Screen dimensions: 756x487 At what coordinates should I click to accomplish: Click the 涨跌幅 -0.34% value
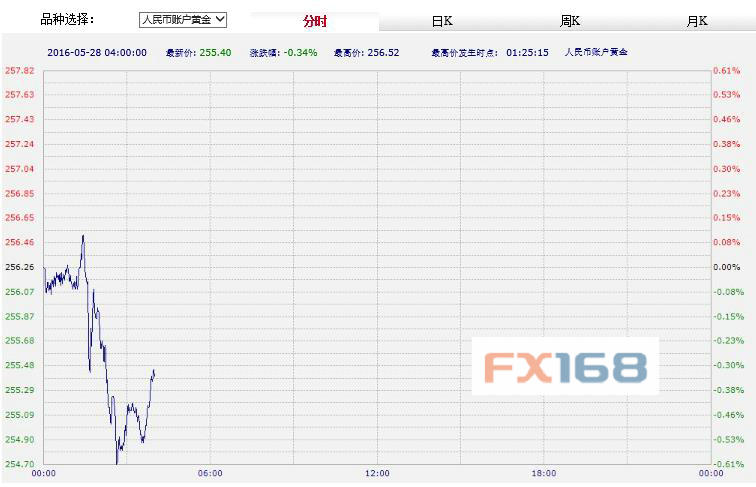tap(301, 51)
